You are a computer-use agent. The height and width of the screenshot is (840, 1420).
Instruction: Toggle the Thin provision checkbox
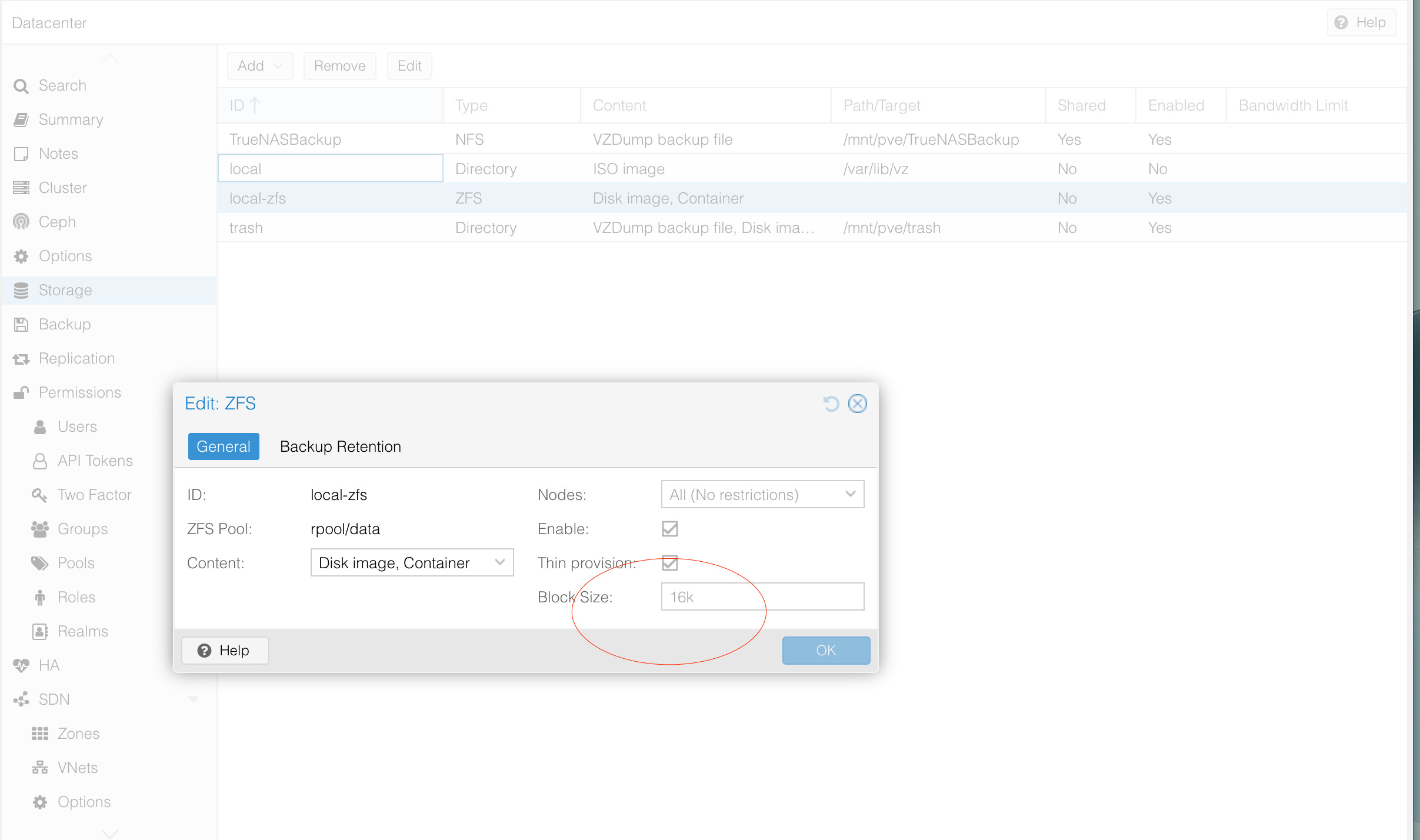pos(669,563)
